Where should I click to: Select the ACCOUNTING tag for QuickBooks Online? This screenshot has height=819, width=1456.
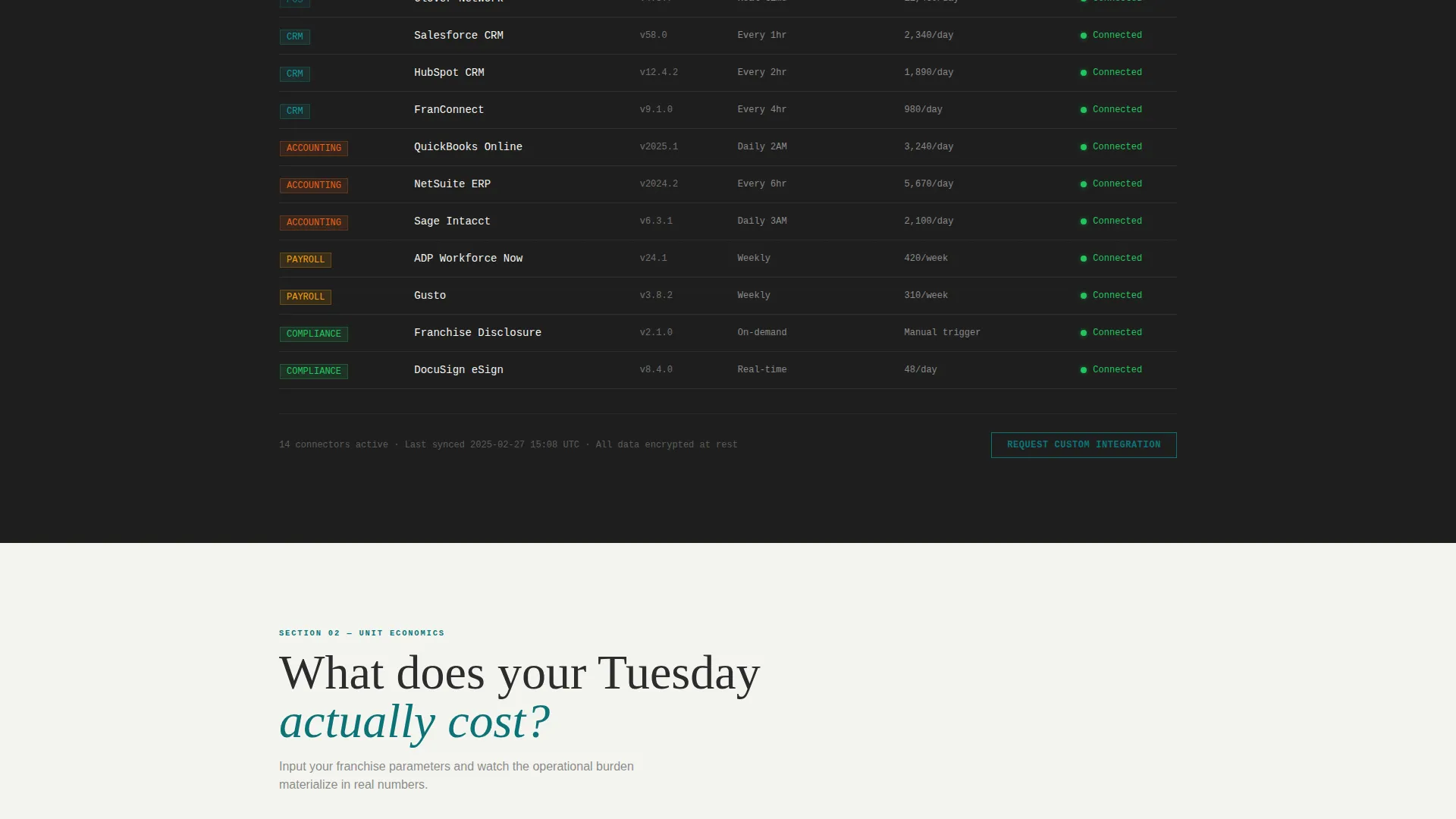(x=314, y=148)
